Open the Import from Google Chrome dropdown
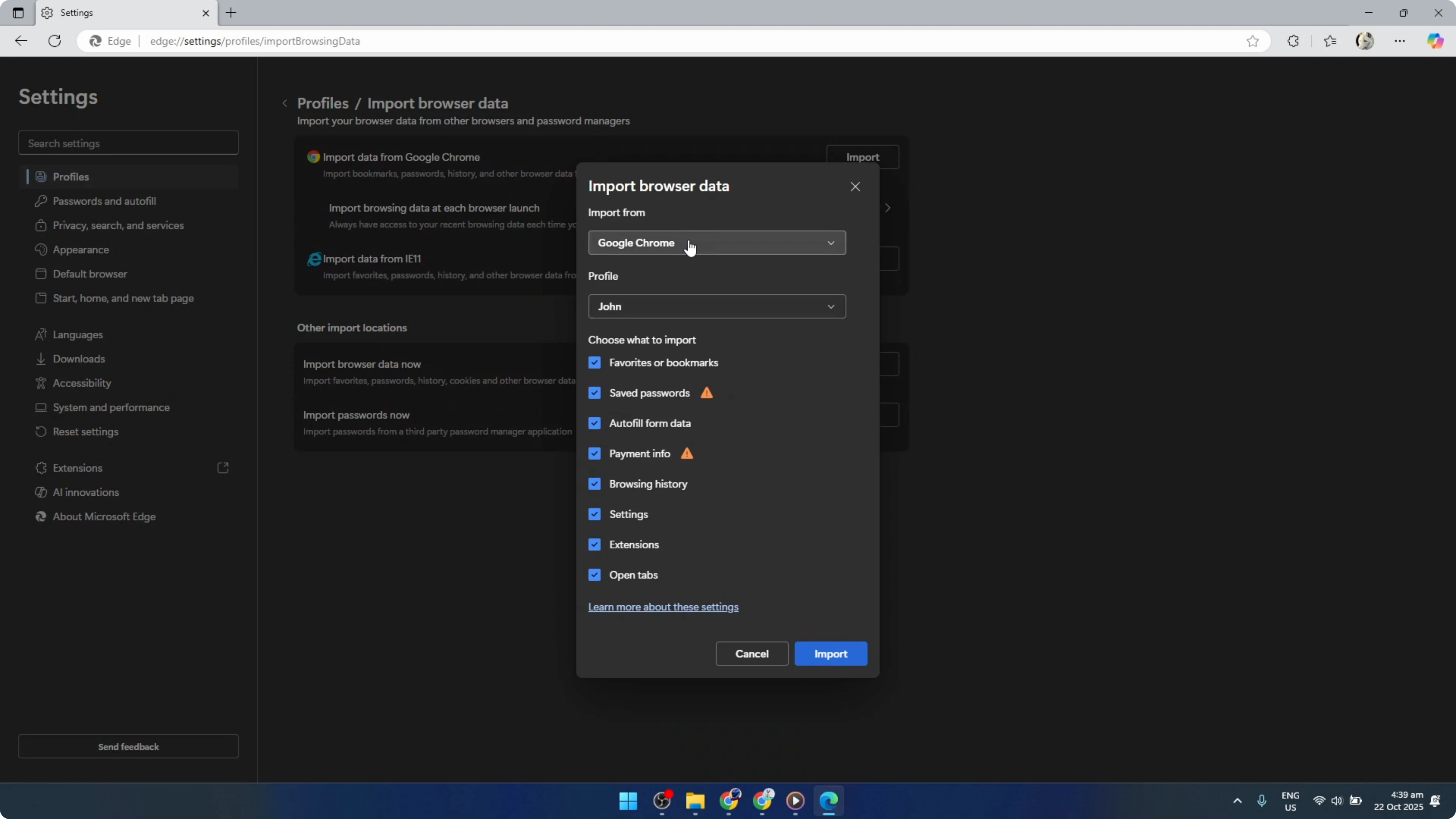Screen dimensions: 1456x819 [717, 243]
